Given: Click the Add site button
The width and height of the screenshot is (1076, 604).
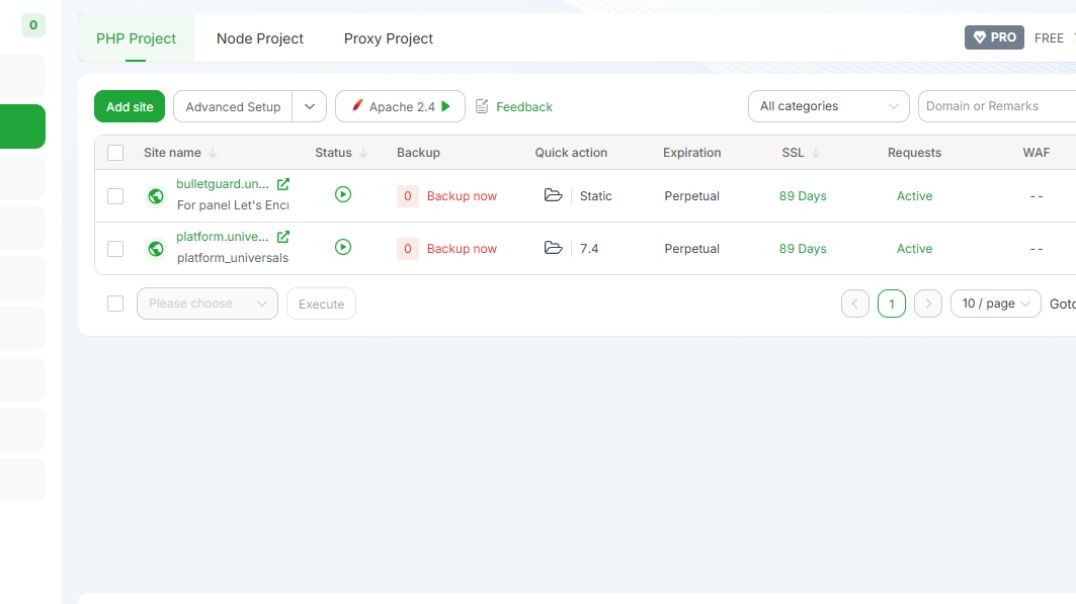Looking at the screenshot, I should [128, 106].
